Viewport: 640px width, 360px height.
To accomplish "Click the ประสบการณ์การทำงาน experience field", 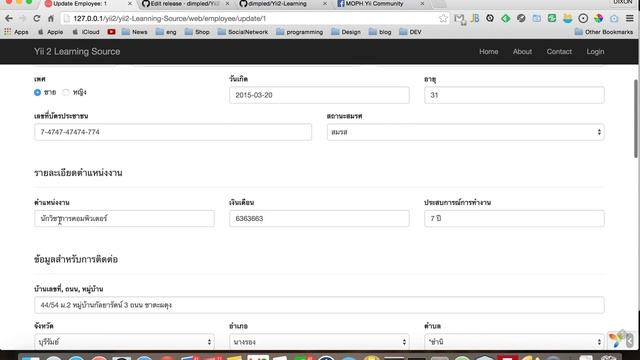I will (514, 219).
